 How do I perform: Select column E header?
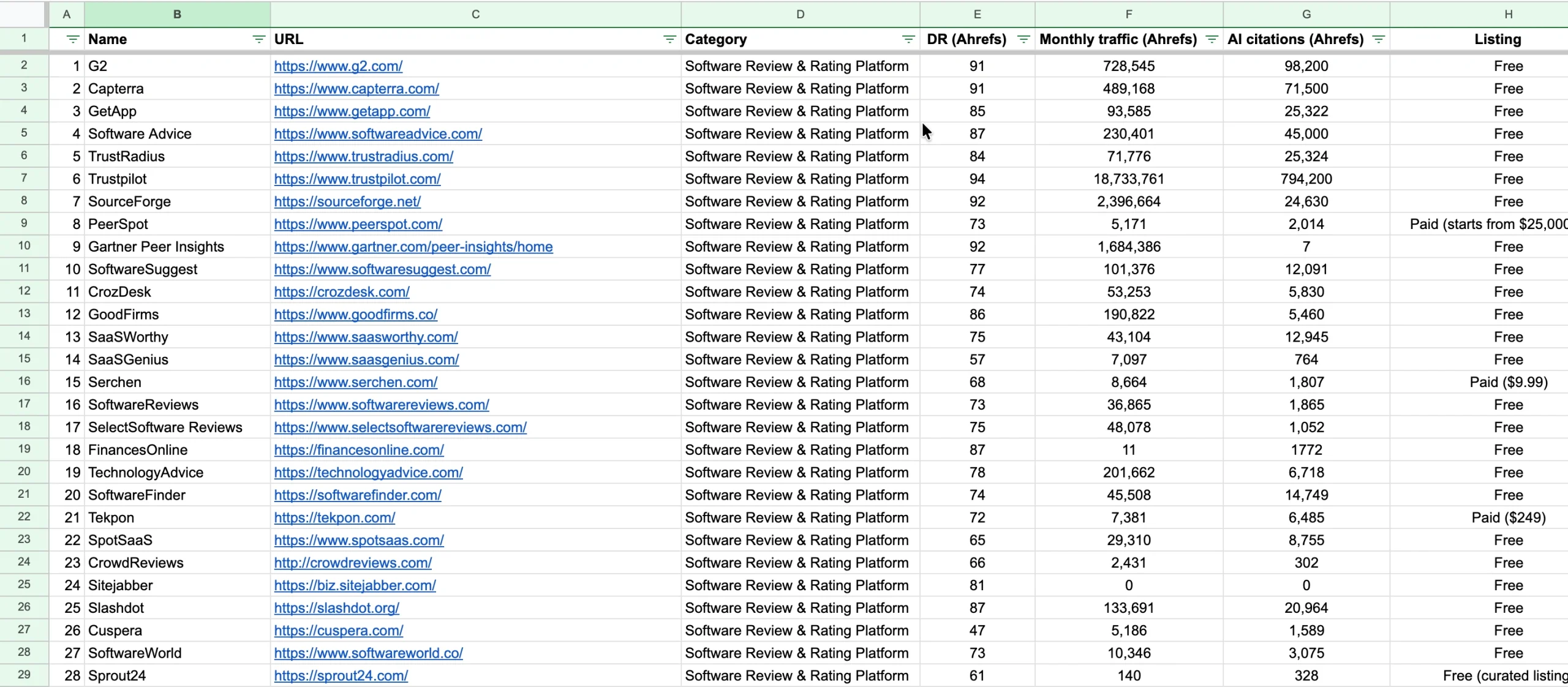click(x=977, y=14)
